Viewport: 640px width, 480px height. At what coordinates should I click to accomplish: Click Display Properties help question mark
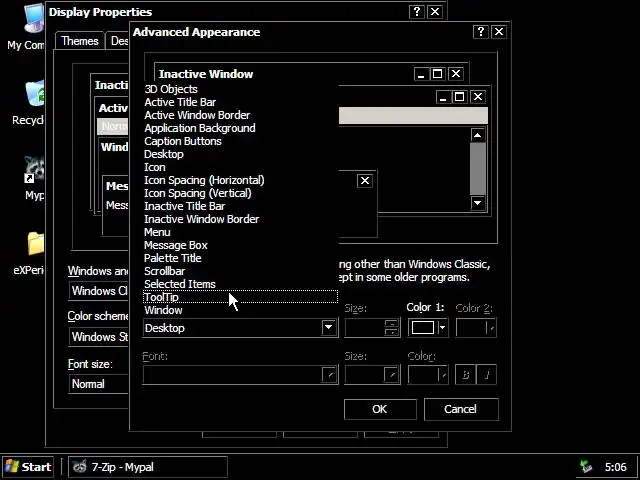pos(417,12)
